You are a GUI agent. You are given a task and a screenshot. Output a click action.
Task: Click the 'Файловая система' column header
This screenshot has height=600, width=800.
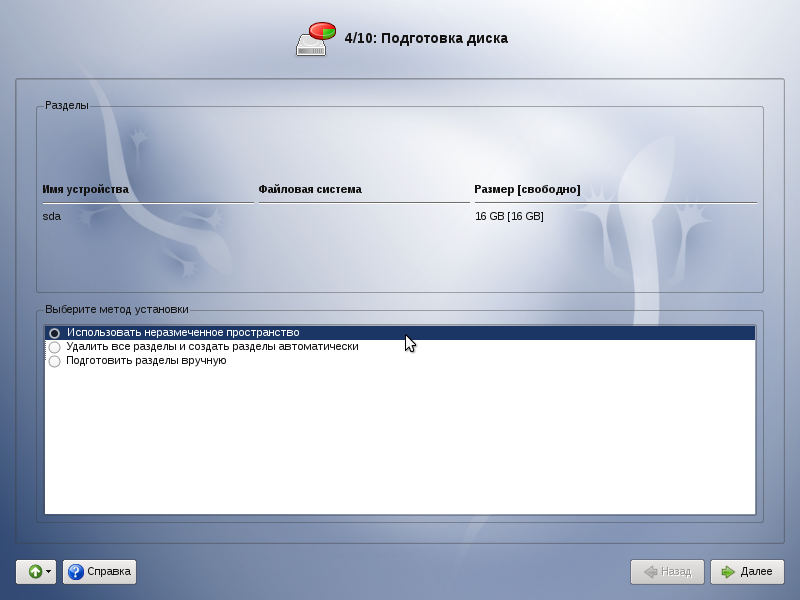(310, 189)
